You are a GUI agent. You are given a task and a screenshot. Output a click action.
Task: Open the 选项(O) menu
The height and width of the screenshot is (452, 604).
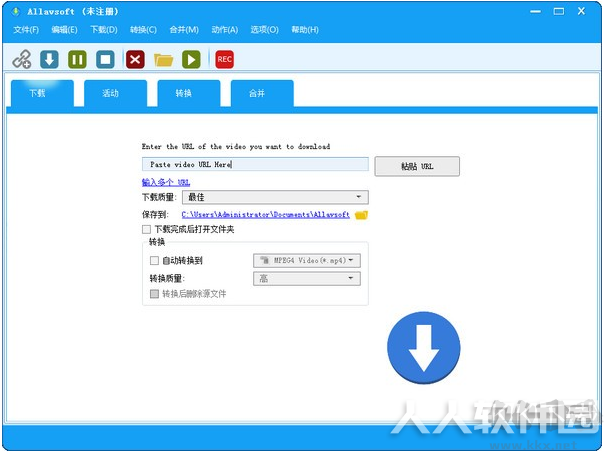click(x=265, y=30)
